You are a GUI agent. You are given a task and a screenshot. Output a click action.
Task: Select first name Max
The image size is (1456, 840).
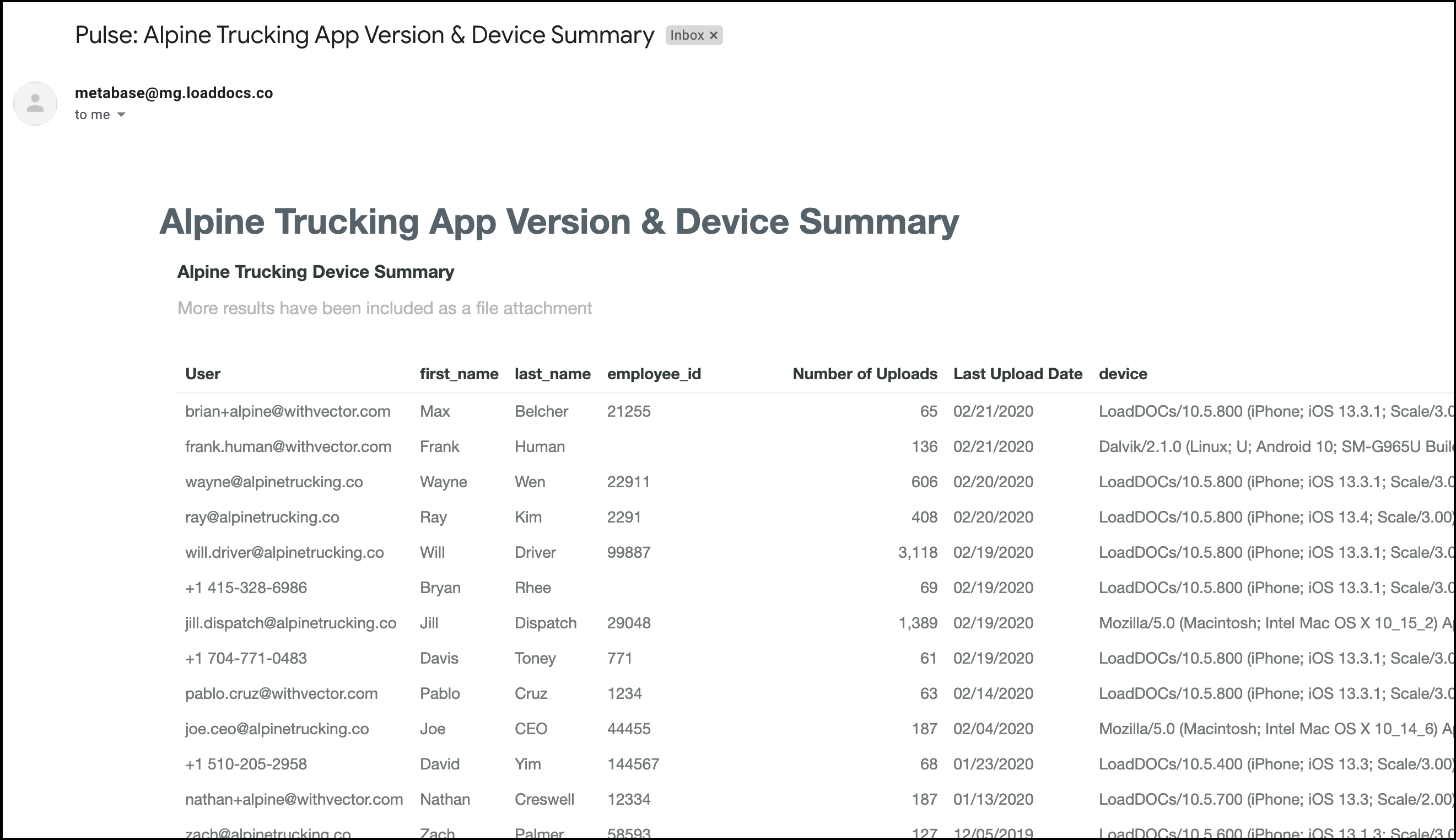click(435, 411)
